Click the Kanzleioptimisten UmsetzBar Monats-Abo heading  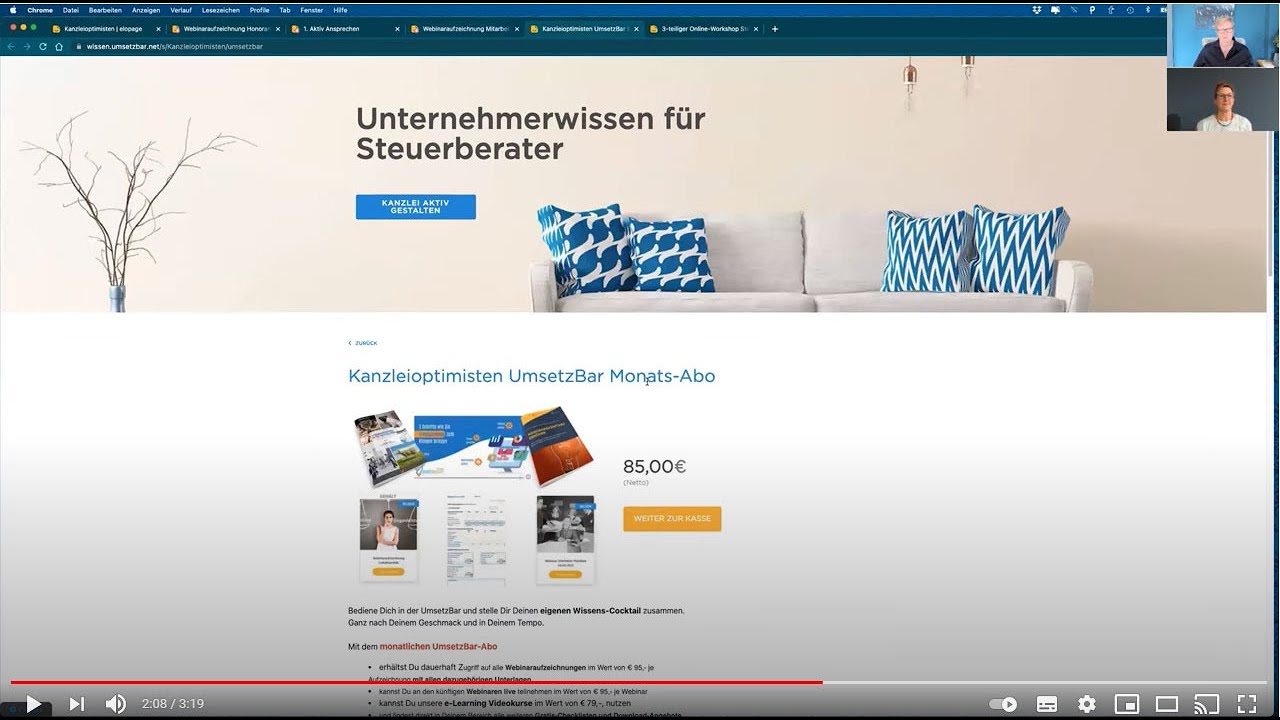click(x=531, y=376)
